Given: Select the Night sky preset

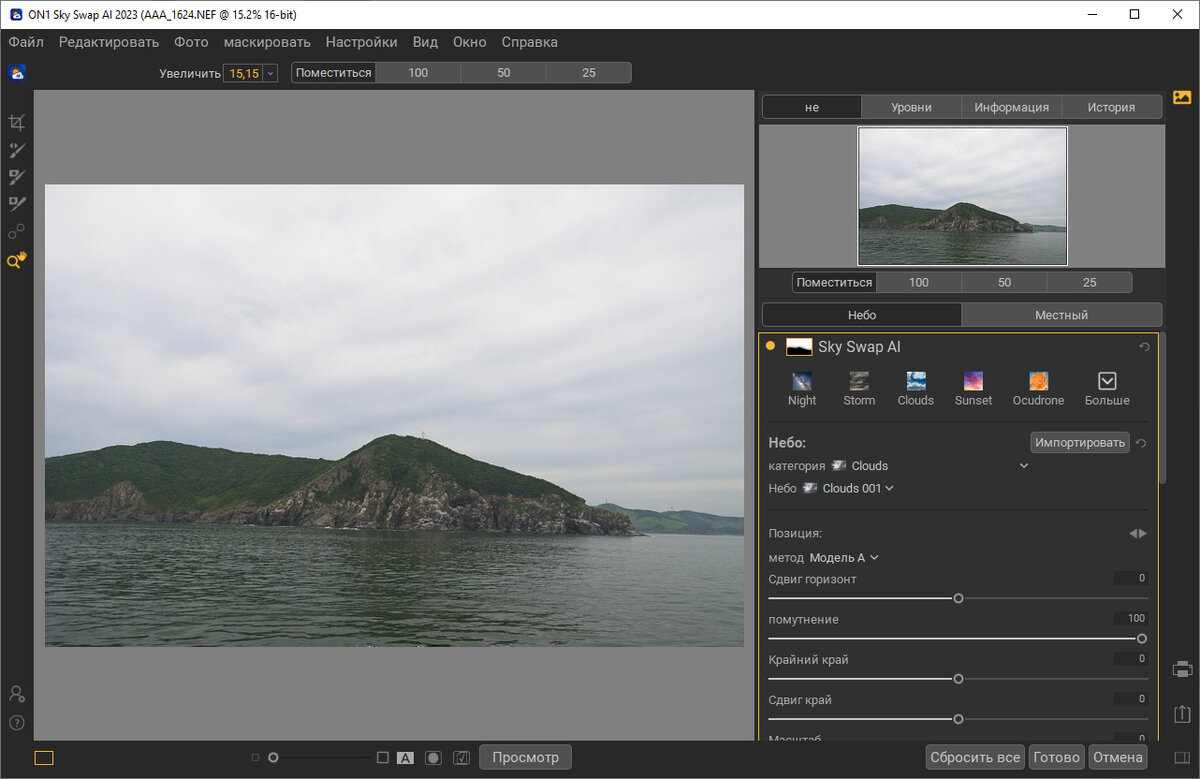Looking at the screenshot, I should point(802,381).
